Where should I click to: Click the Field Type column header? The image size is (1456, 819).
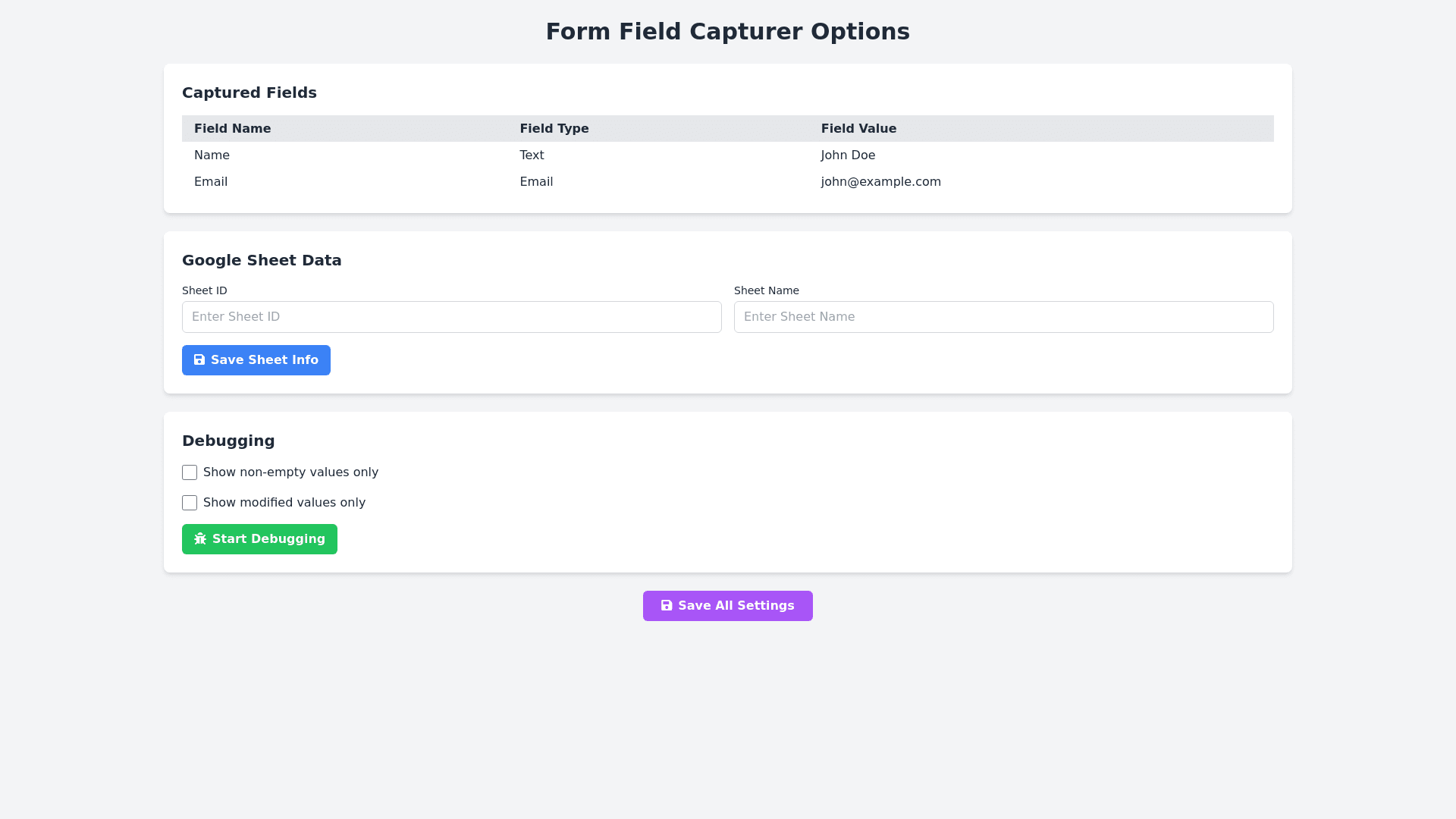(554, 129)
